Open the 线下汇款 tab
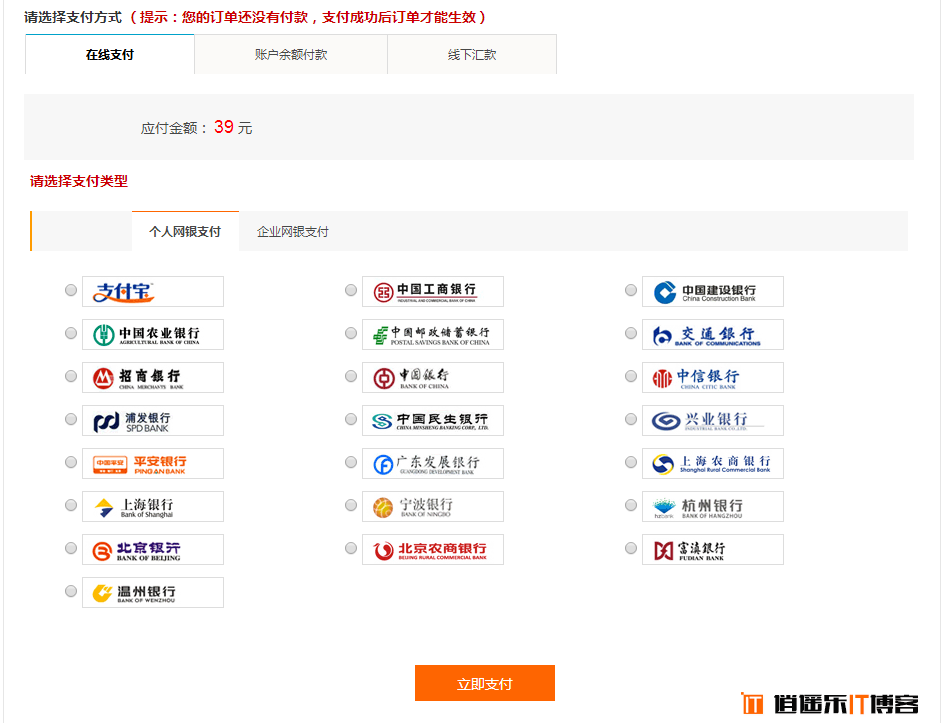Image resolution: width=941 pixels, height=723 pixels. click(x=472, y=55)
